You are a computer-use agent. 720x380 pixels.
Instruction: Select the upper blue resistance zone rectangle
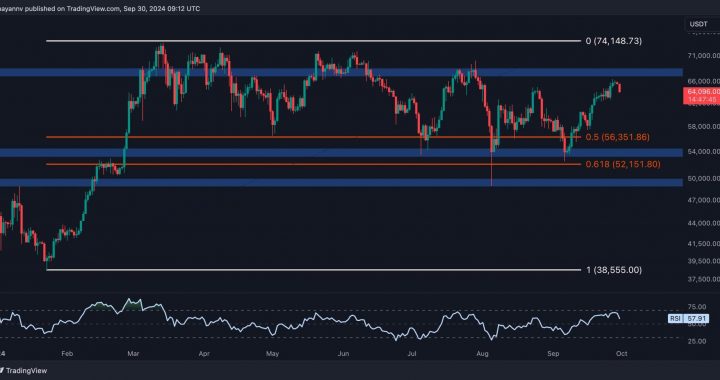tap(341, 72)
